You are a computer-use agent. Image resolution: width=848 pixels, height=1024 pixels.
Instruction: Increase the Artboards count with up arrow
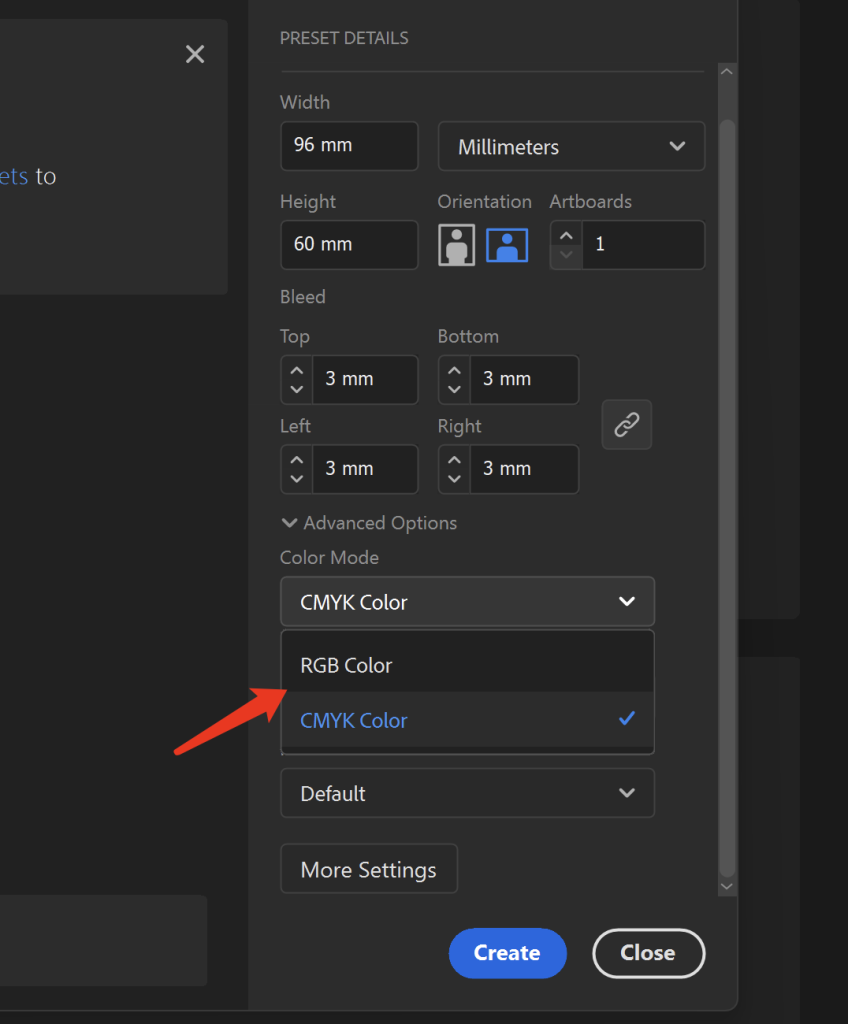click(x=566, y=235)
